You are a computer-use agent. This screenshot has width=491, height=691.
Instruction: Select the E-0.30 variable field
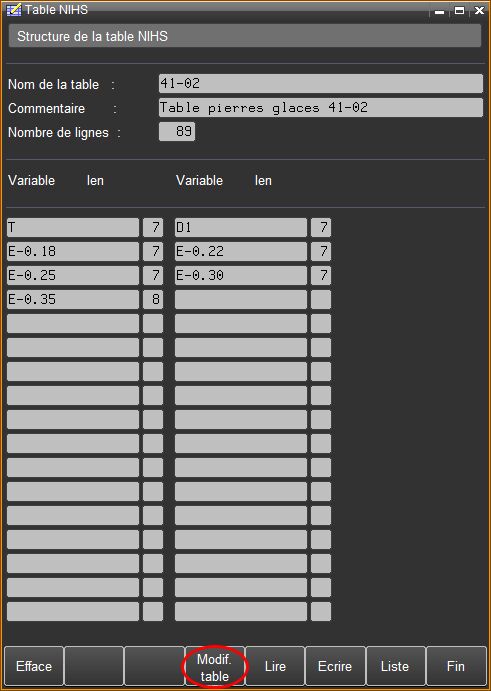(241, 275)
